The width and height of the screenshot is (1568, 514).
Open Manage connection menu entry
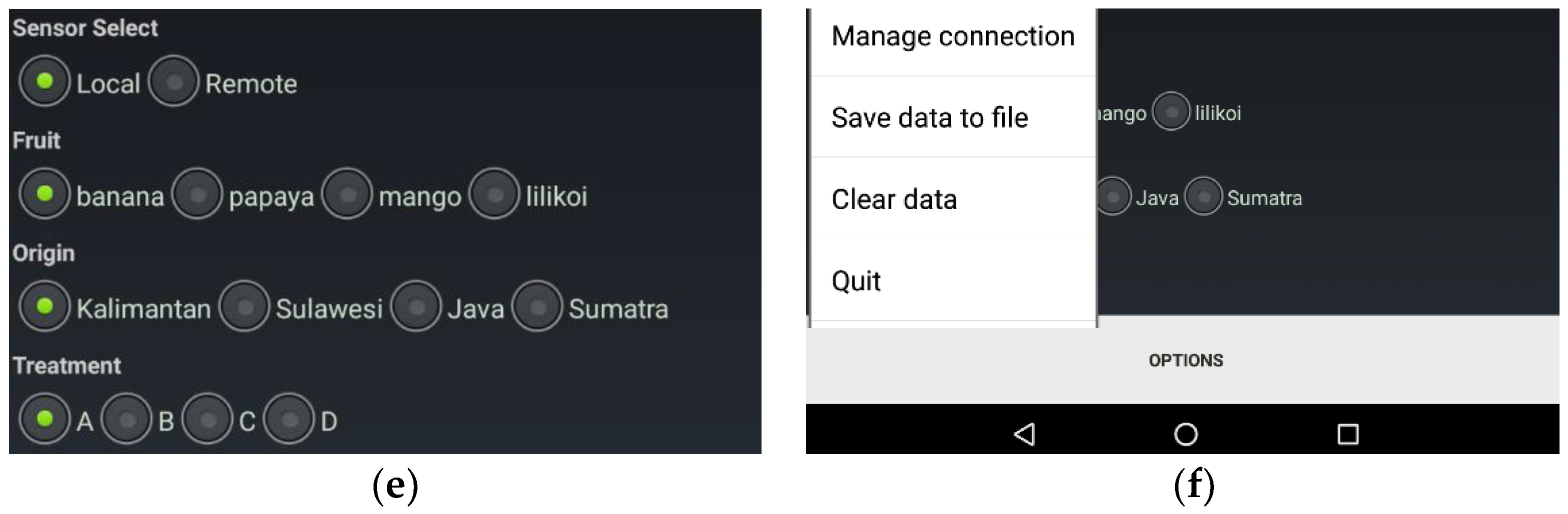pos(953,36)
